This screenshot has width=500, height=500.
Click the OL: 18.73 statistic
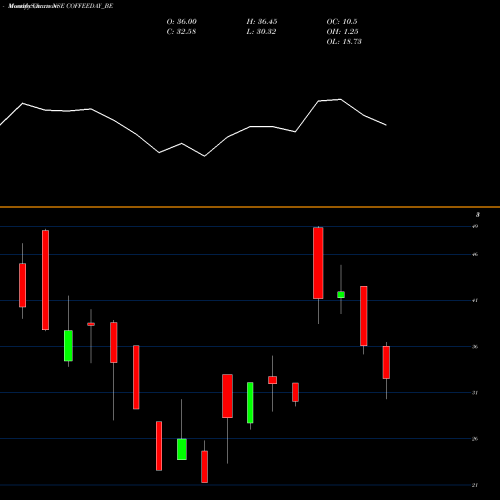[x=344, y=42]
